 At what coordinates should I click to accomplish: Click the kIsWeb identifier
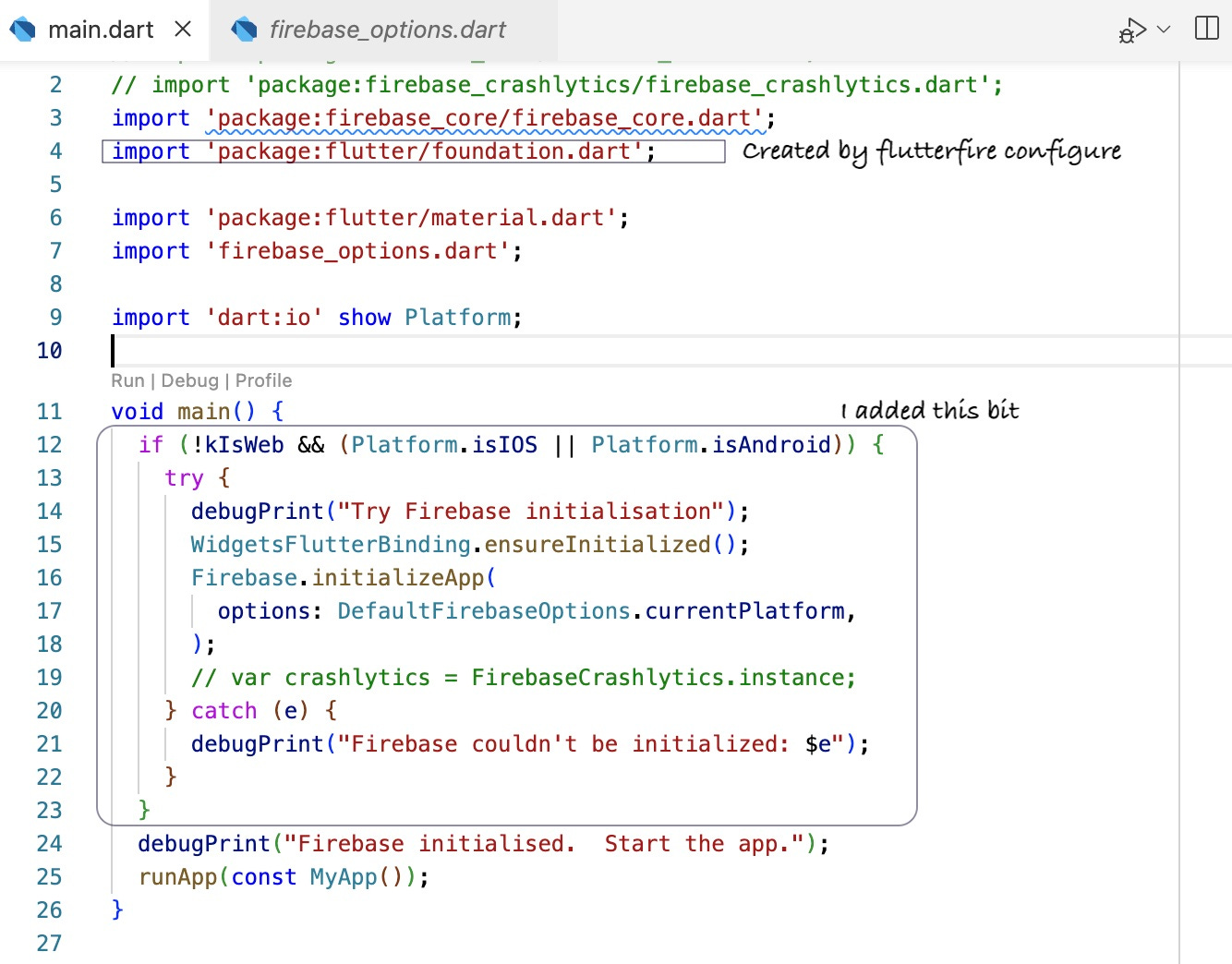point(244,445)
